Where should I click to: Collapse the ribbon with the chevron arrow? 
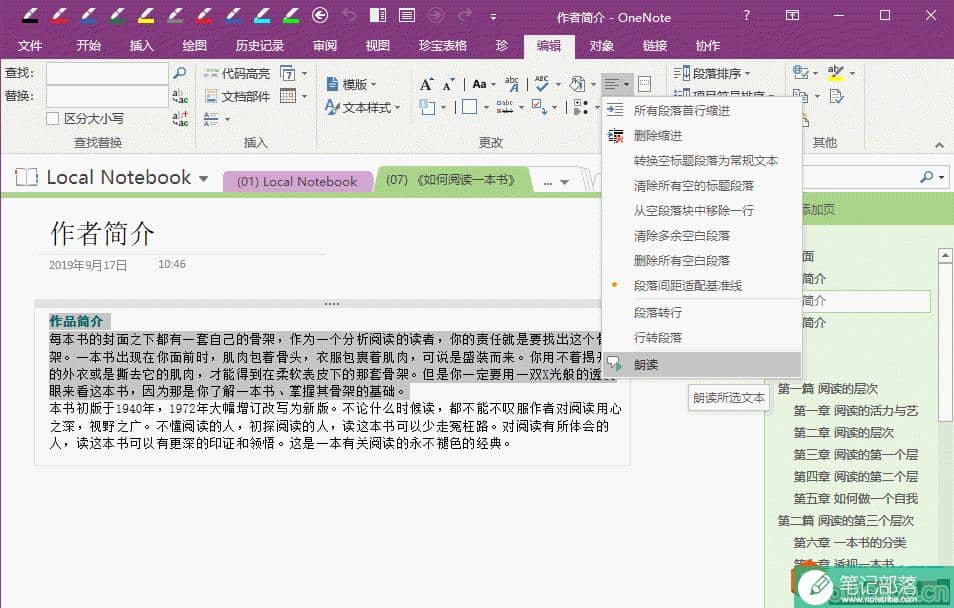coord(939,145)
